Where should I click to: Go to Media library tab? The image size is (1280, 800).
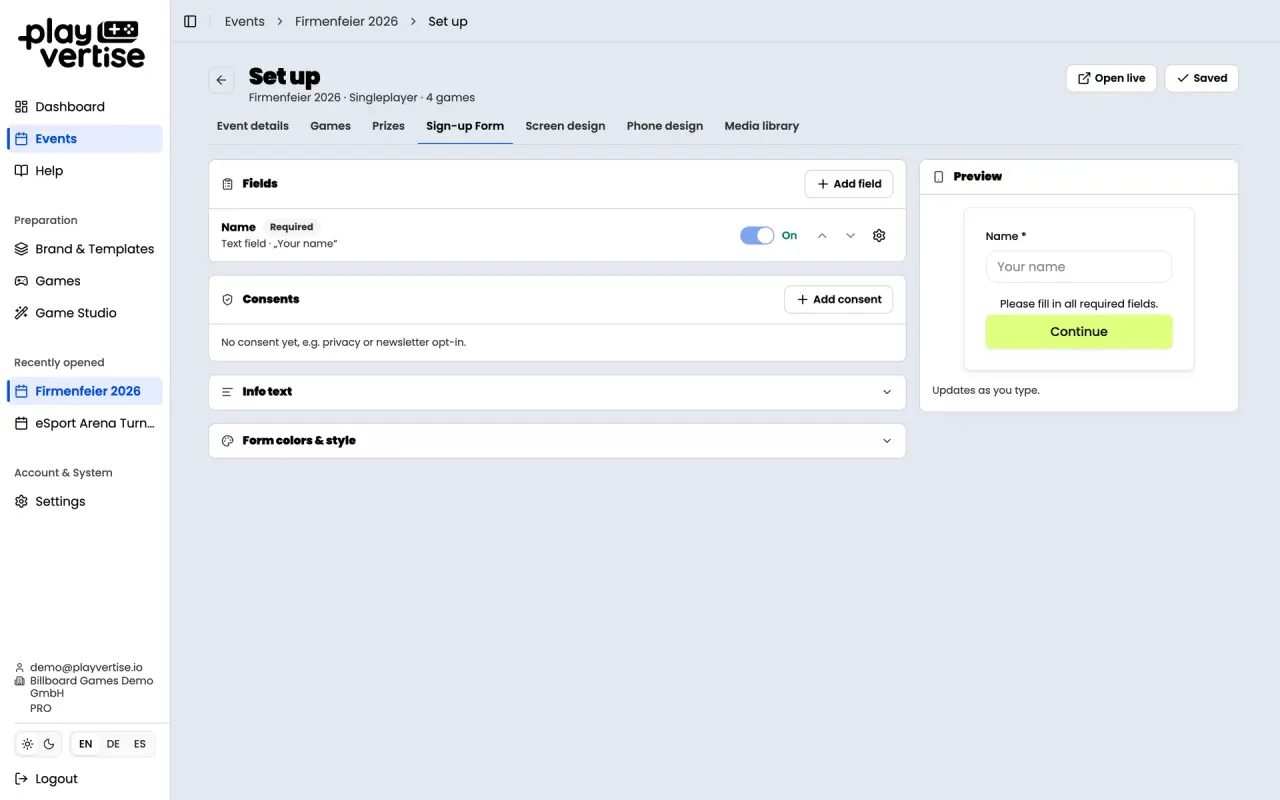click(x=762, y=126)
